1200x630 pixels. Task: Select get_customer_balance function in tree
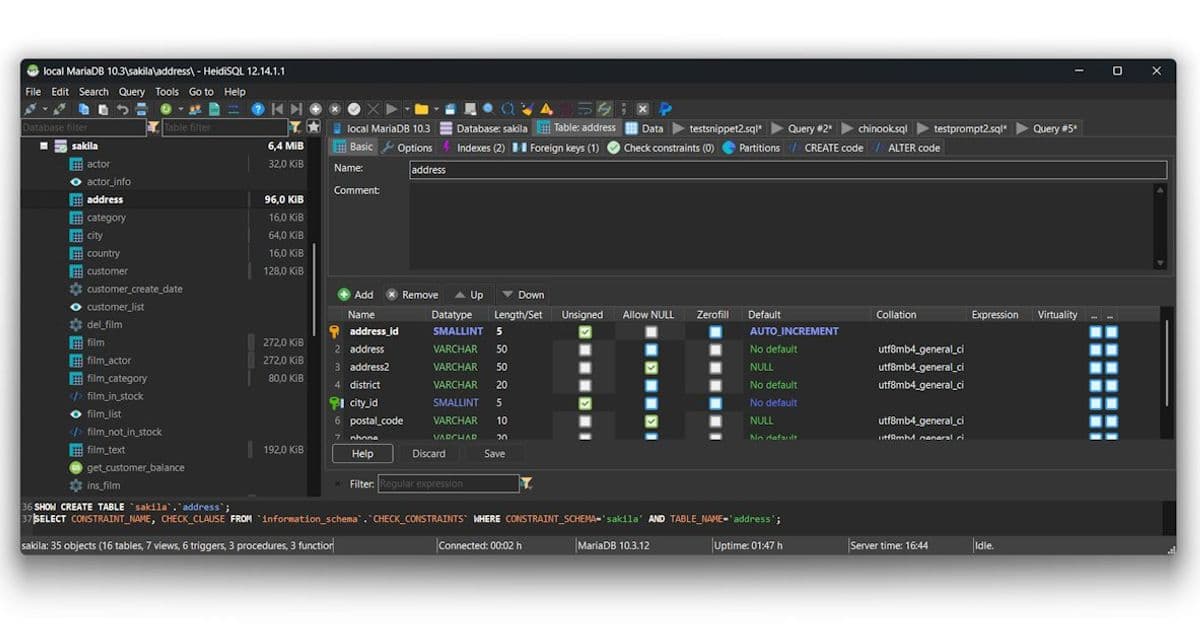pos(135,468)
